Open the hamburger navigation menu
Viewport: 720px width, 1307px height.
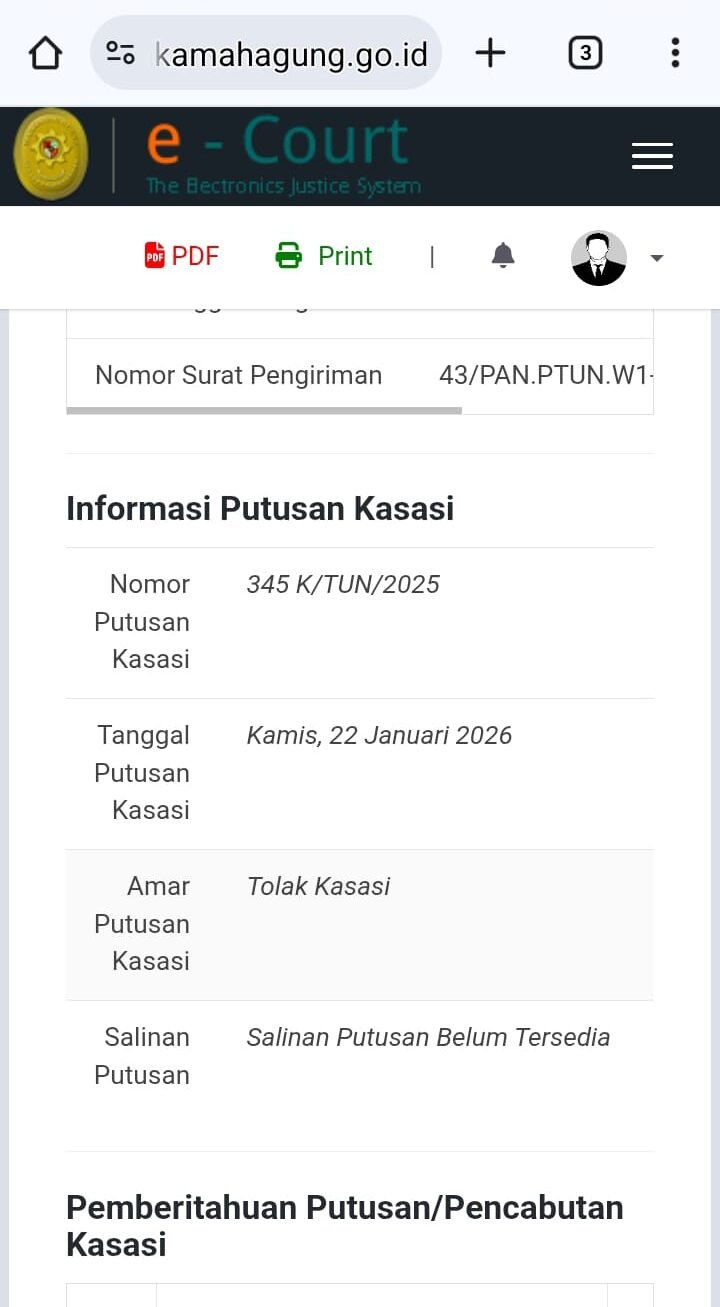pos(652,156)
